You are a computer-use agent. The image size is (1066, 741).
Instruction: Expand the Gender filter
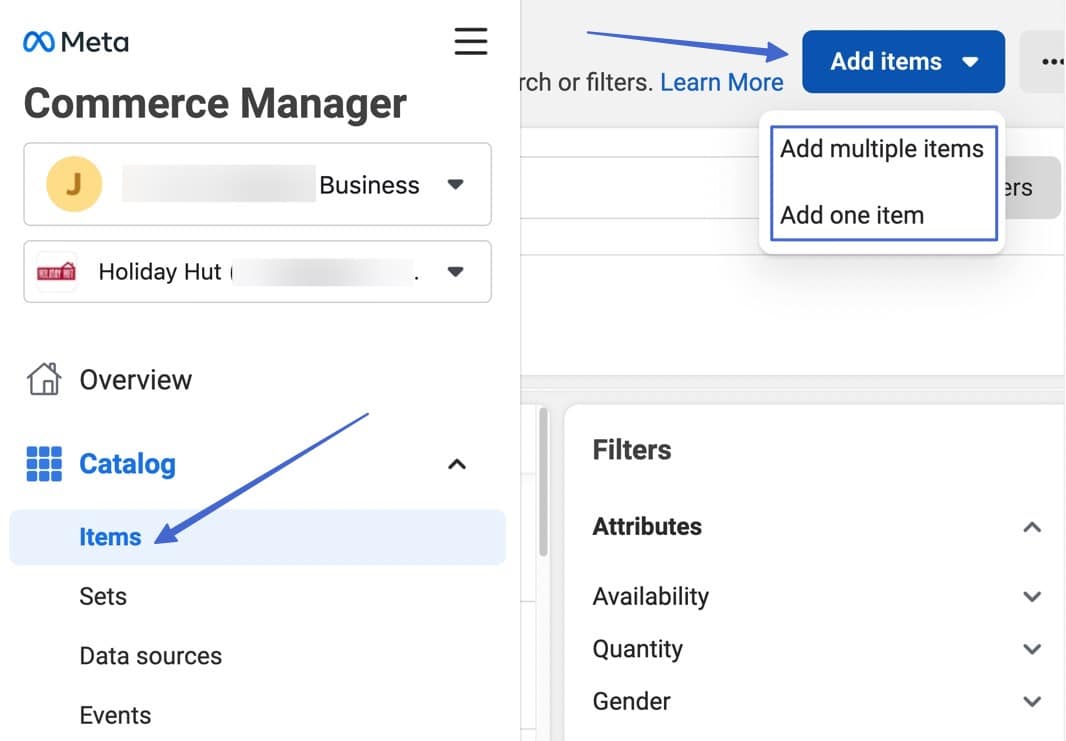[1032, 701]
